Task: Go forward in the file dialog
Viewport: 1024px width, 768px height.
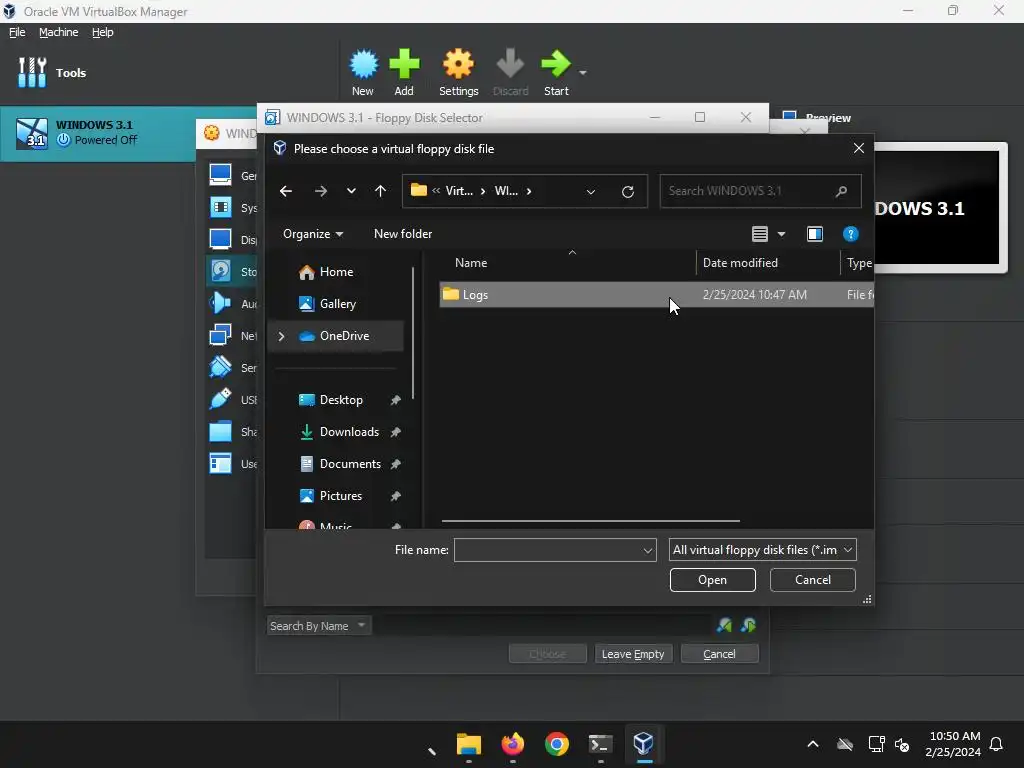Action: 321,191
